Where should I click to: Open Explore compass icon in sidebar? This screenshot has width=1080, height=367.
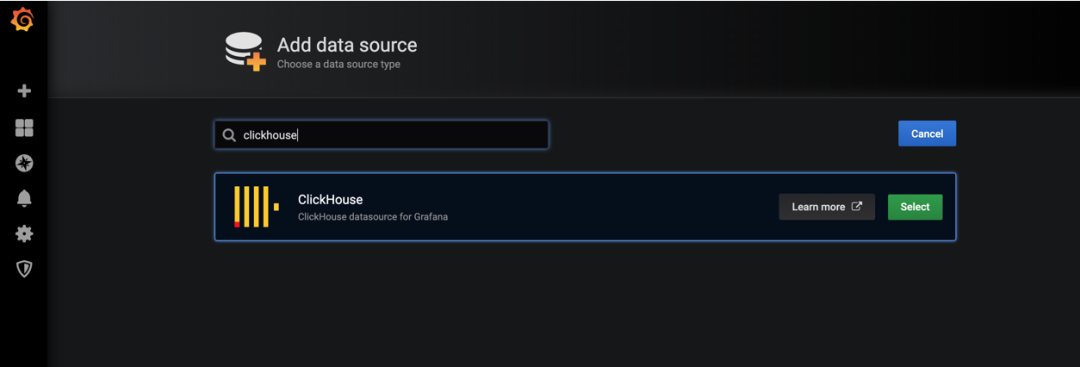point(24,163)
